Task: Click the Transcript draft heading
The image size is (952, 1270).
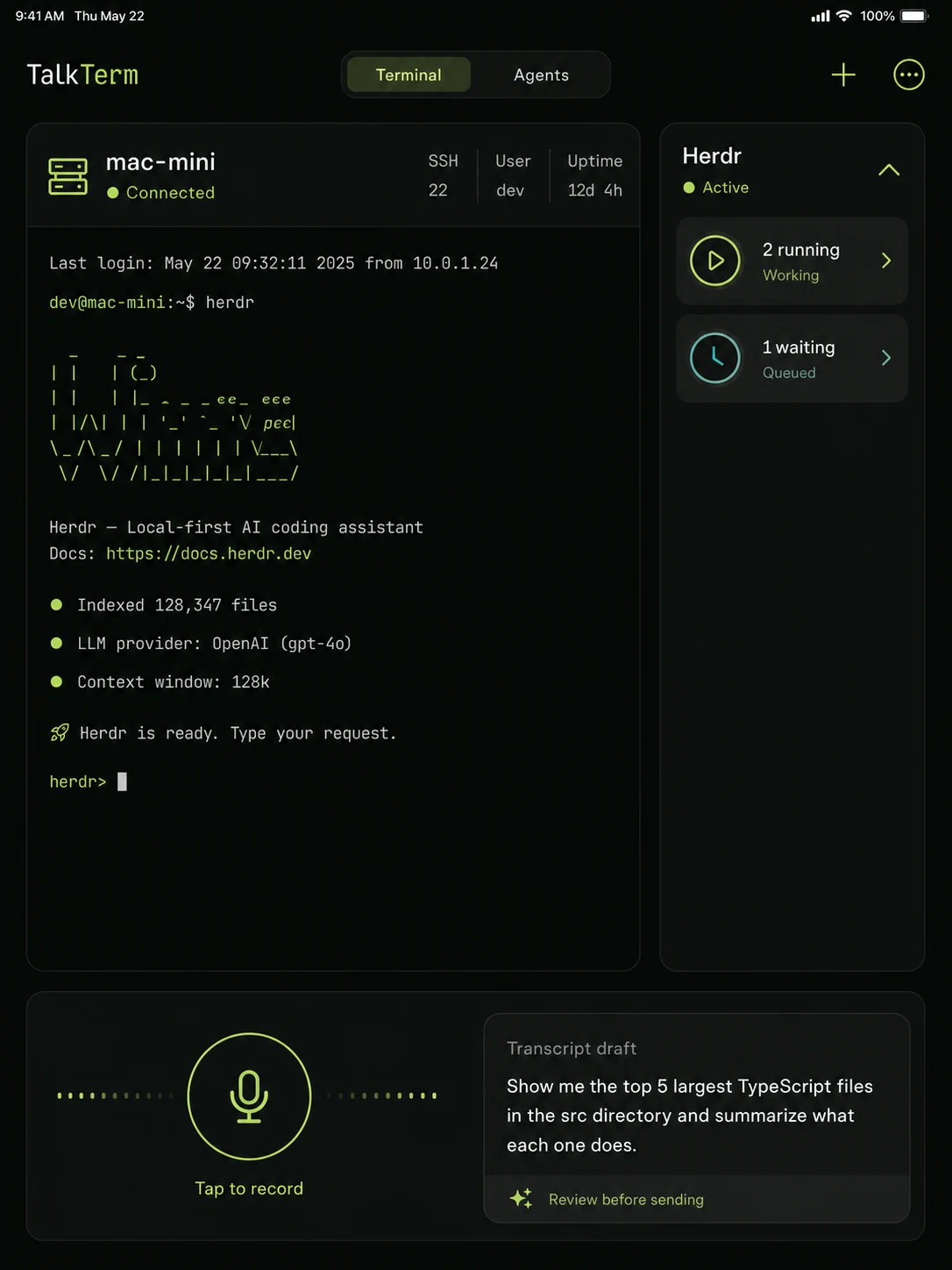Action: coord(572,1048)
